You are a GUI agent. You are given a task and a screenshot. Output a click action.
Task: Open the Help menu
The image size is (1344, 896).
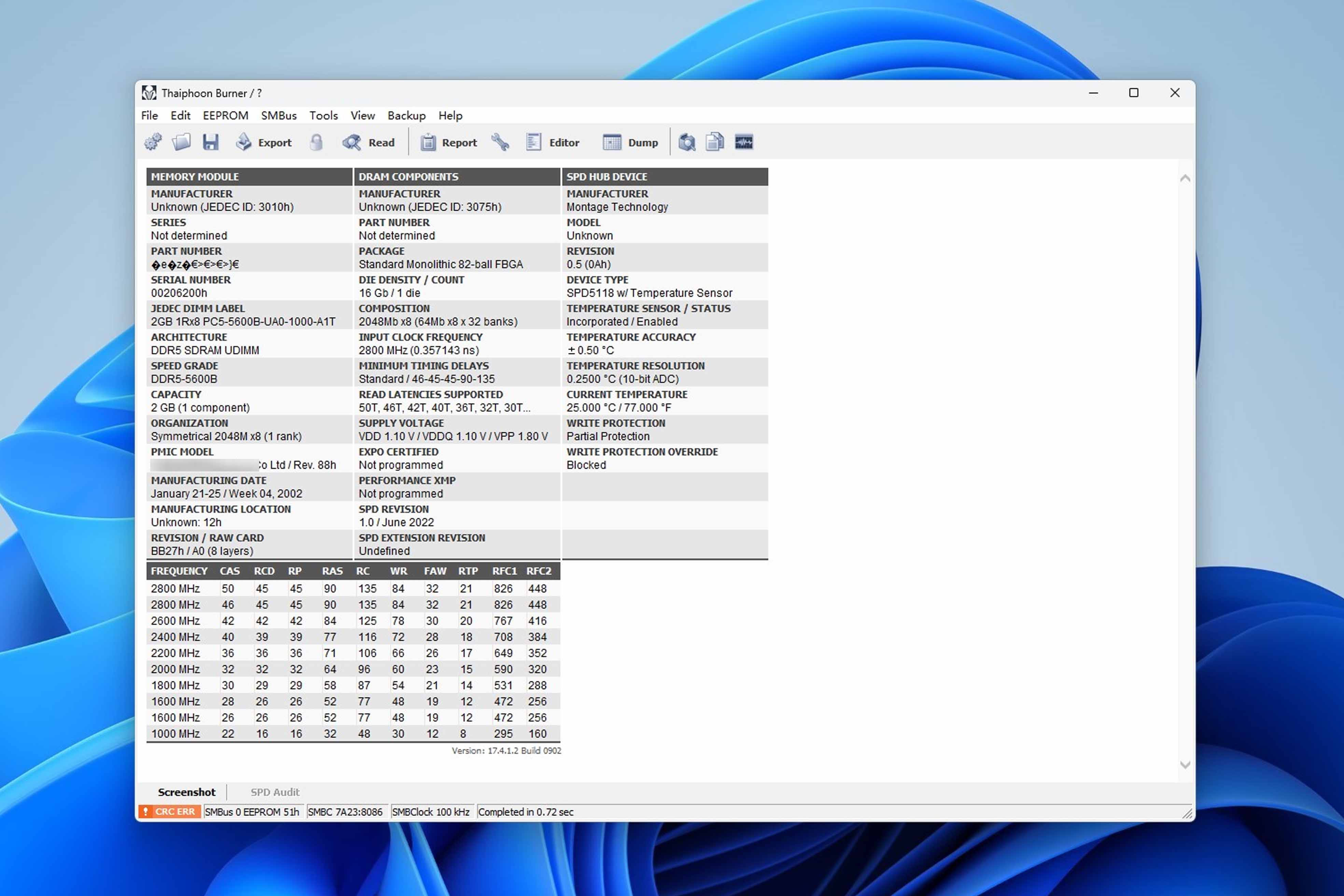coord(450,115)
